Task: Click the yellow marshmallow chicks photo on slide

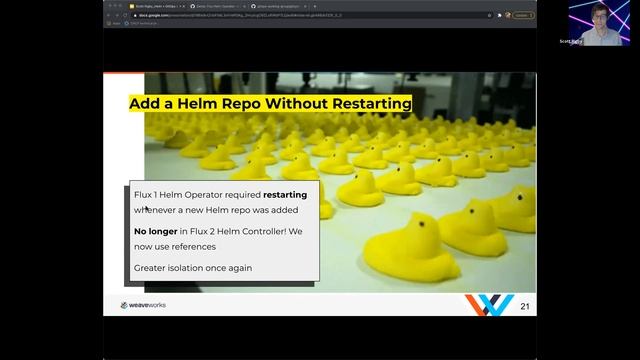Action: click(340, 182)
